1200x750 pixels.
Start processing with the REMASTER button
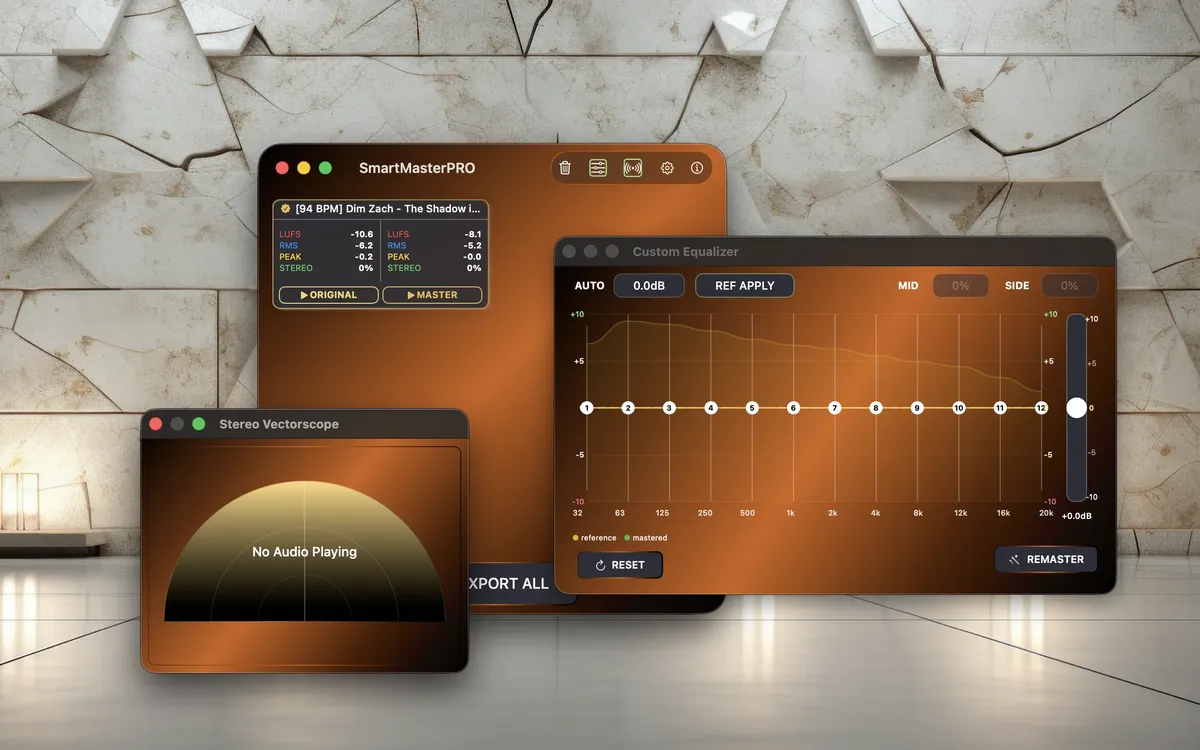1046,559
